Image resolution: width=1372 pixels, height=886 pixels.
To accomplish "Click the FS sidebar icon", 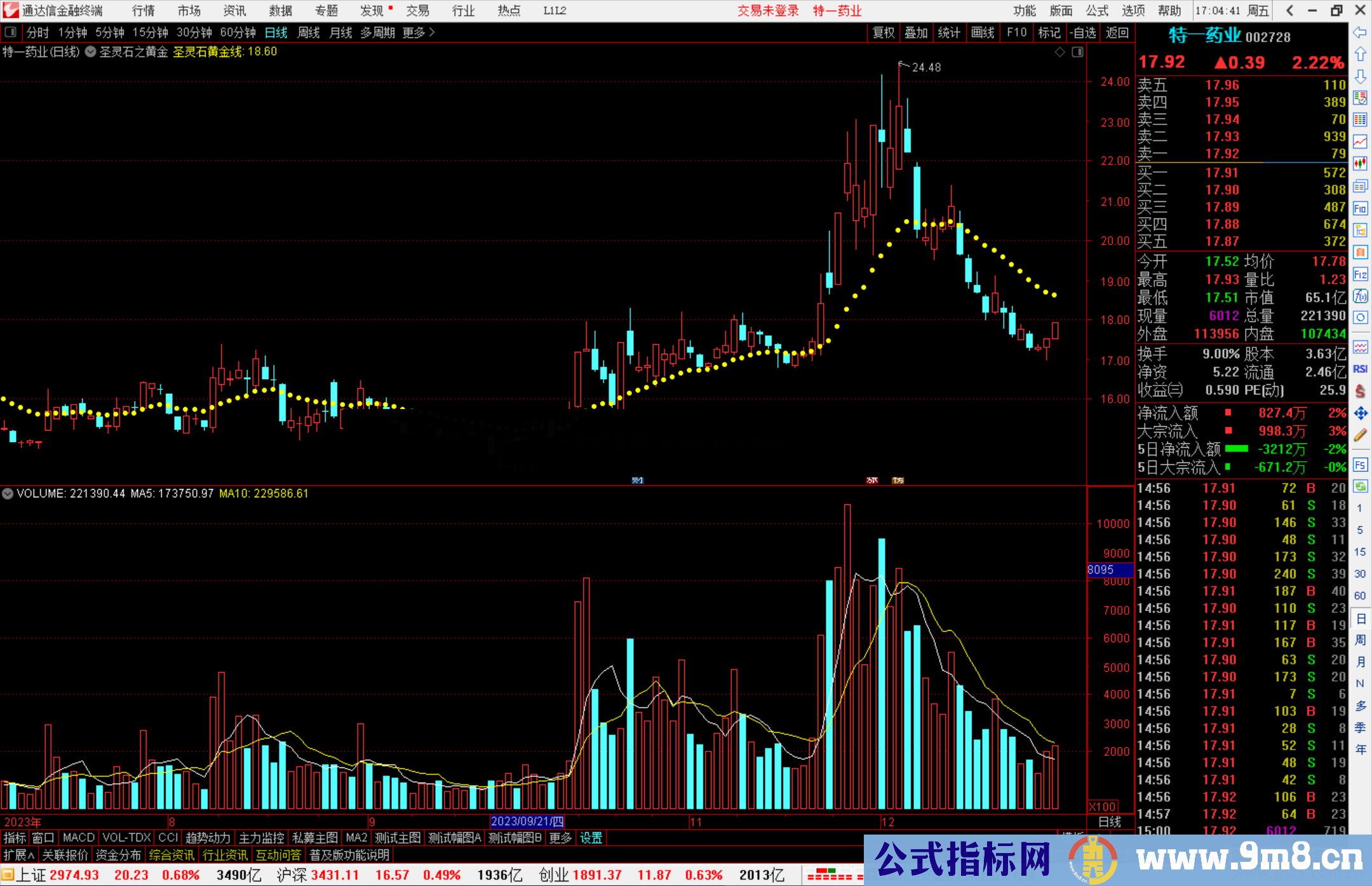I will [1359, 465].
